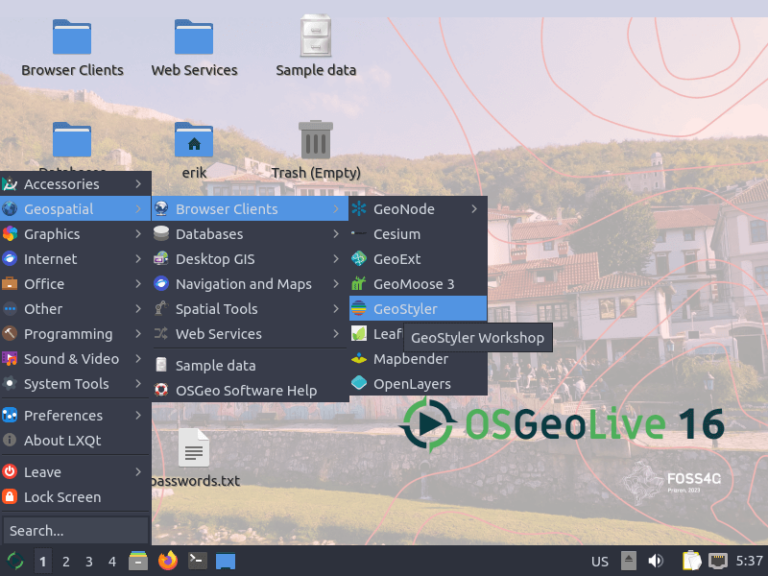Click the GeoMoose 3 moose icon
The image size is (768, 576).
(359, 284)
